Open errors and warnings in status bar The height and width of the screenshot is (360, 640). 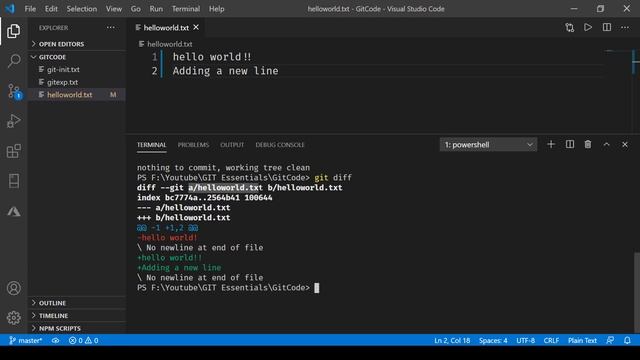point(83,340)
